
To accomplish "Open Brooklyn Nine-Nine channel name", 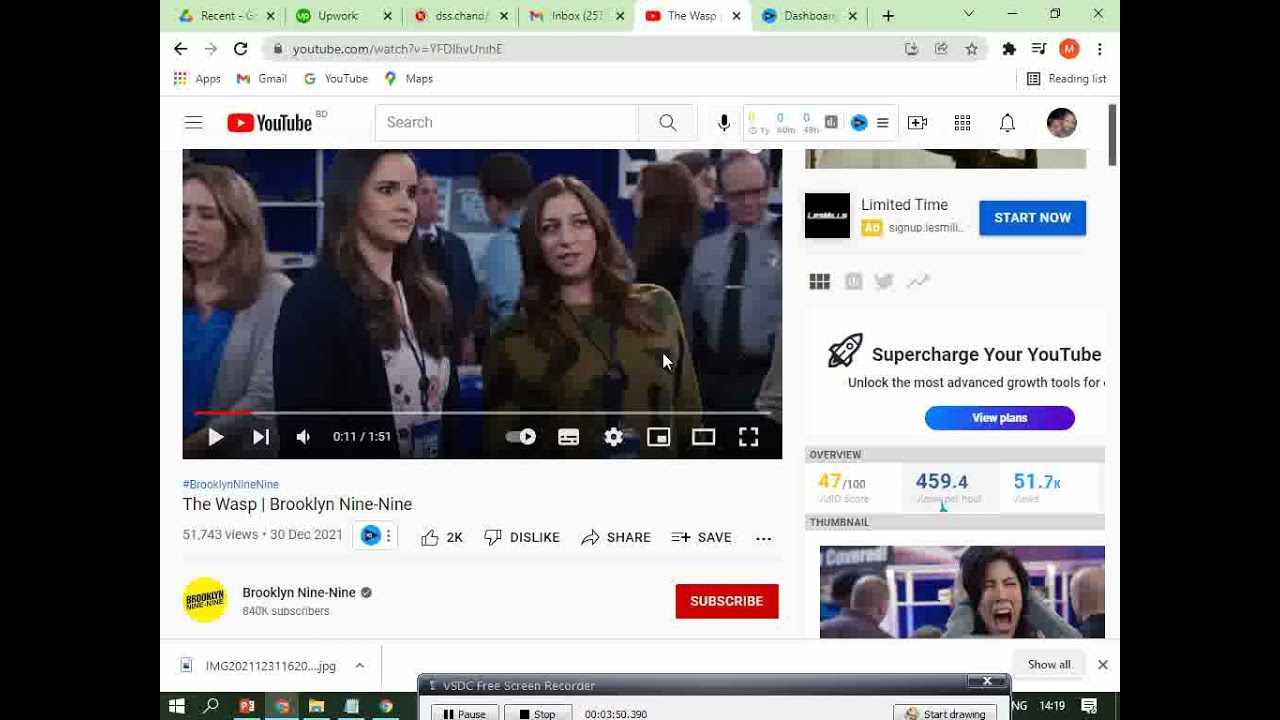I will tap(299, 592).
